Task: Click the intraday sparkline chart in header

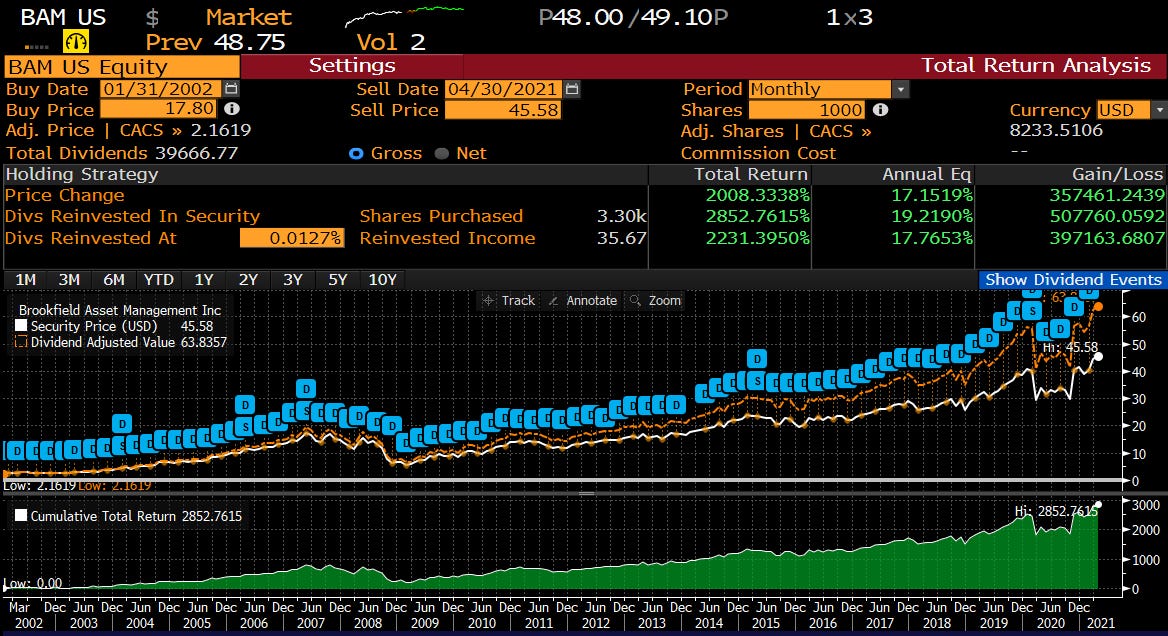Action: point(405,15)
